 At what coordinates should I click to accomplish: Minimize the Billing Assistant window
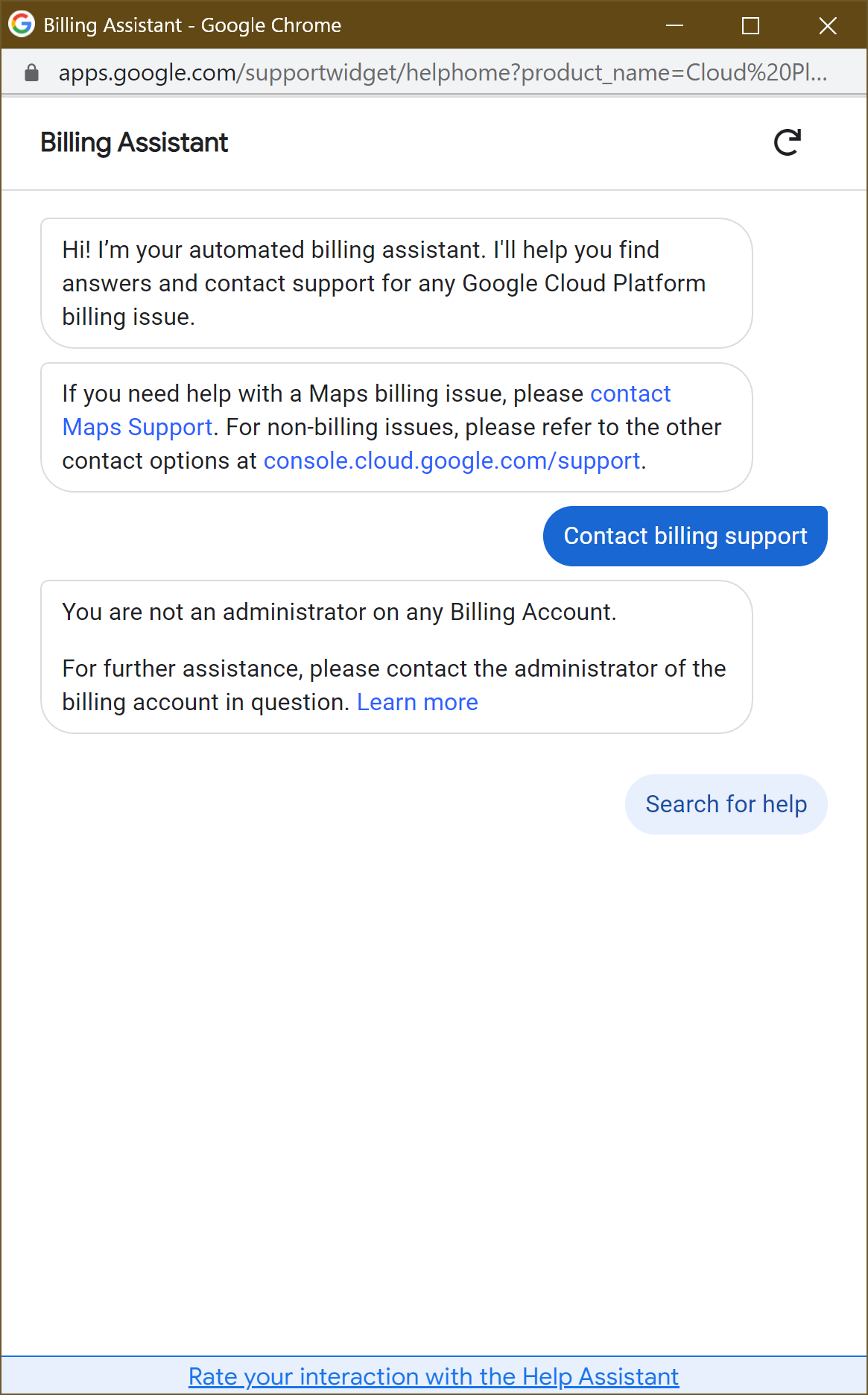(x=674, y=25)
